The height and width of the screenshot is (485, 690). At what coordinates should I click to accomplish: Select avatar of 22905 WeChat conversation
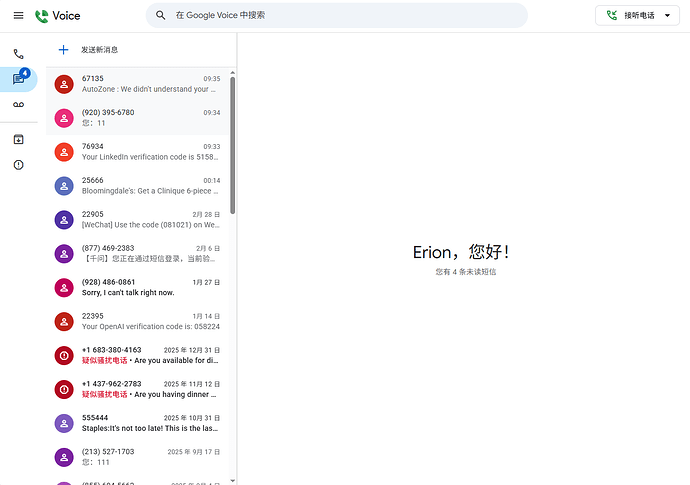[64, 220]
